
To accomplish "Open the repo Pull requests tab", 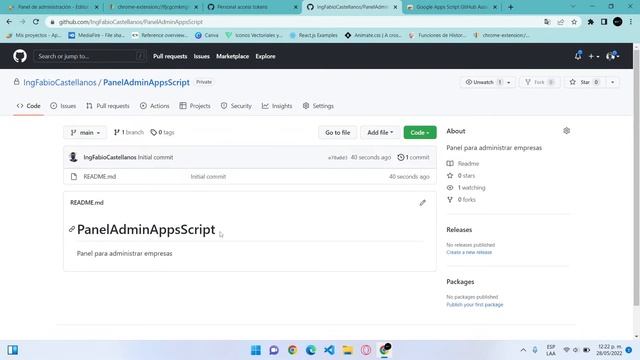I will pos(108,106).
